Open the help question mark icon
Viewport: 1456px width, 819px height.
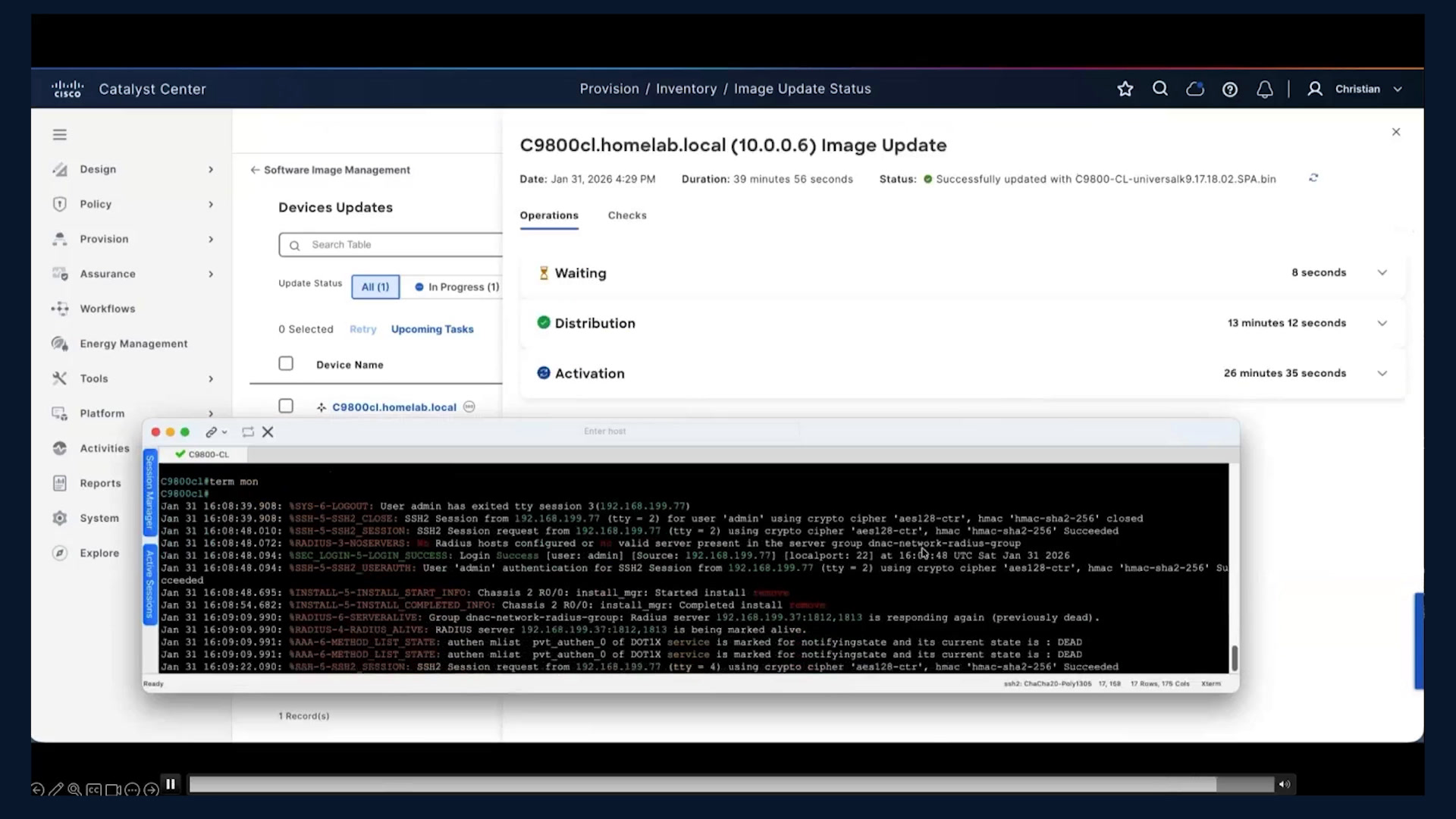1230,89
